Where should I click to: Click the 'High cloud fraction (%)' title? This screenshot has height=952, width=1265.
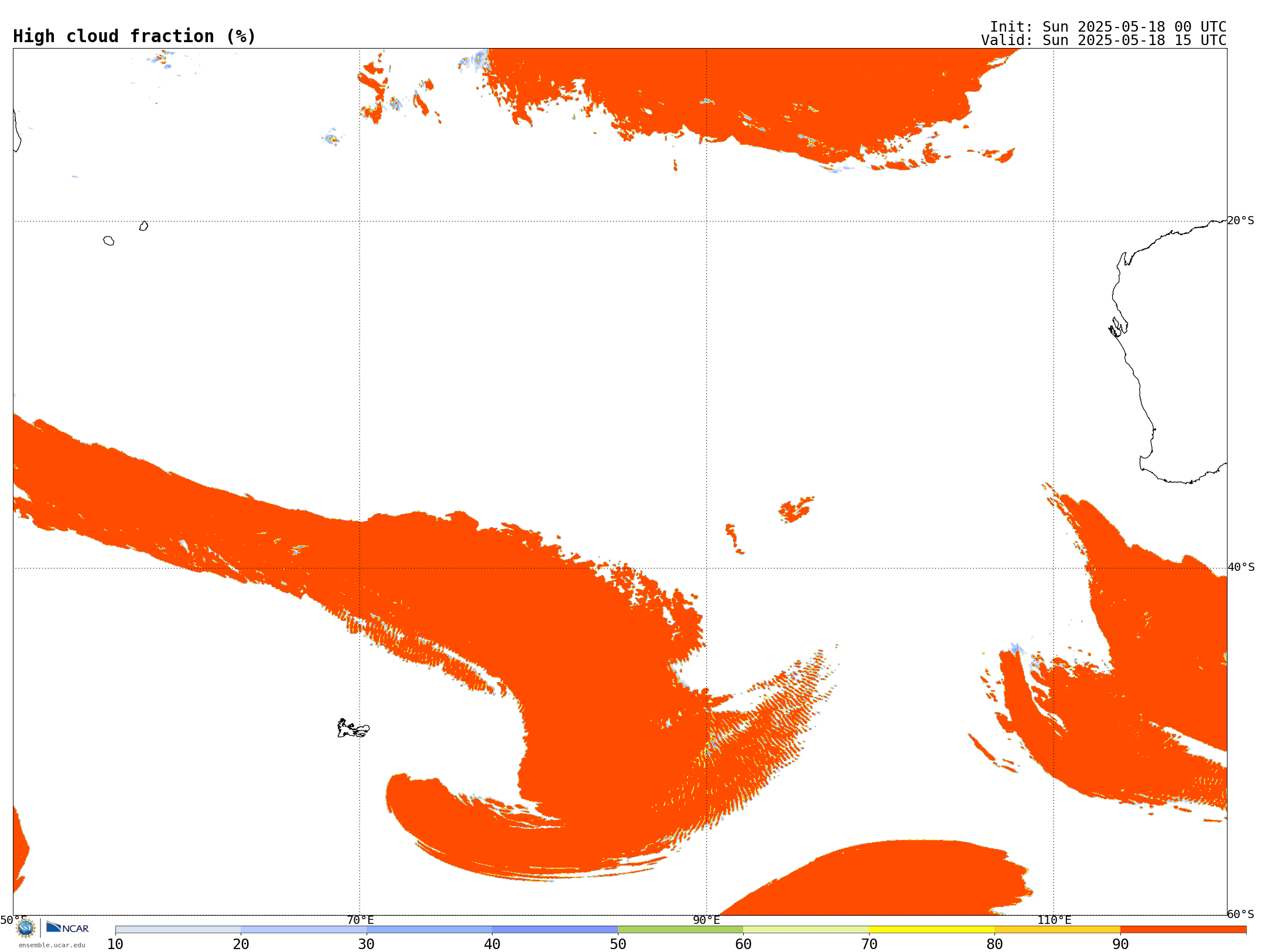(x=135, y=36)
